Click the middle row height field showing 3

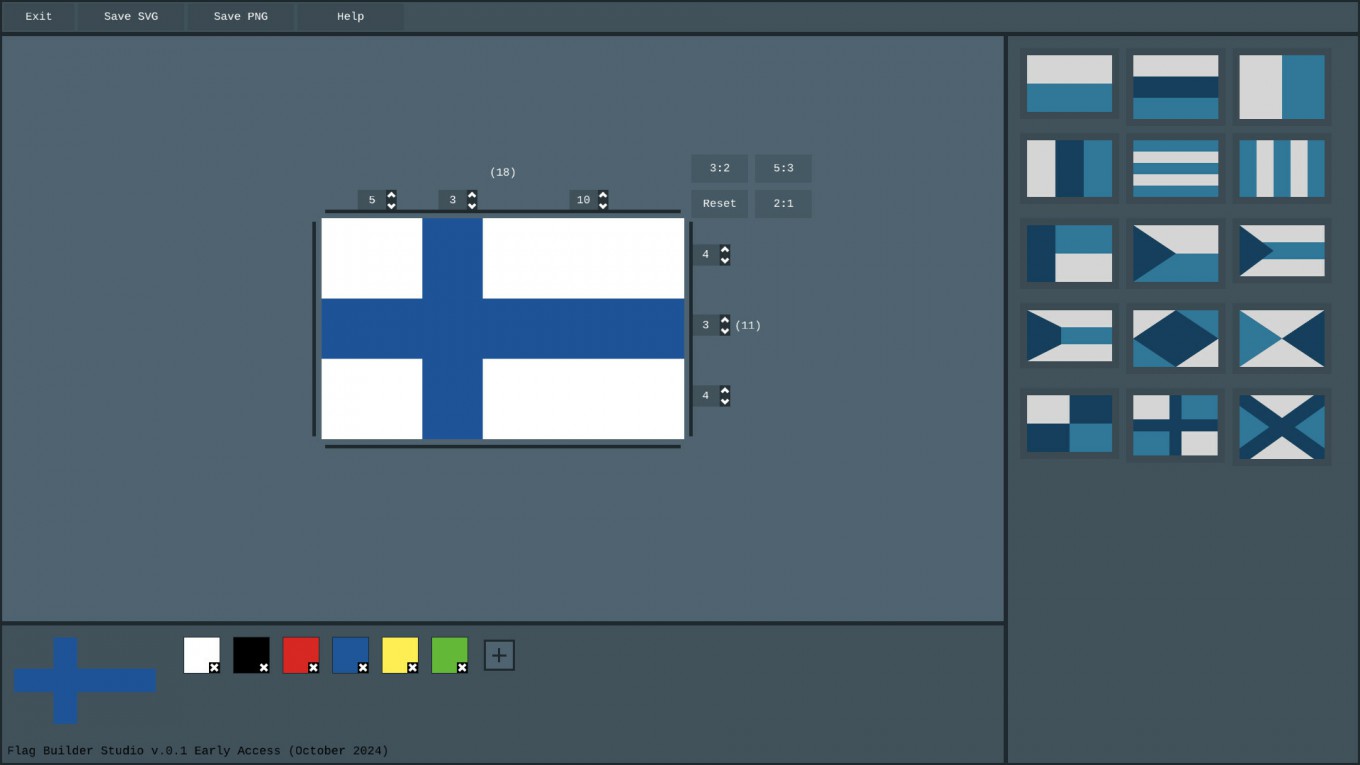click(x=706, y=325)
